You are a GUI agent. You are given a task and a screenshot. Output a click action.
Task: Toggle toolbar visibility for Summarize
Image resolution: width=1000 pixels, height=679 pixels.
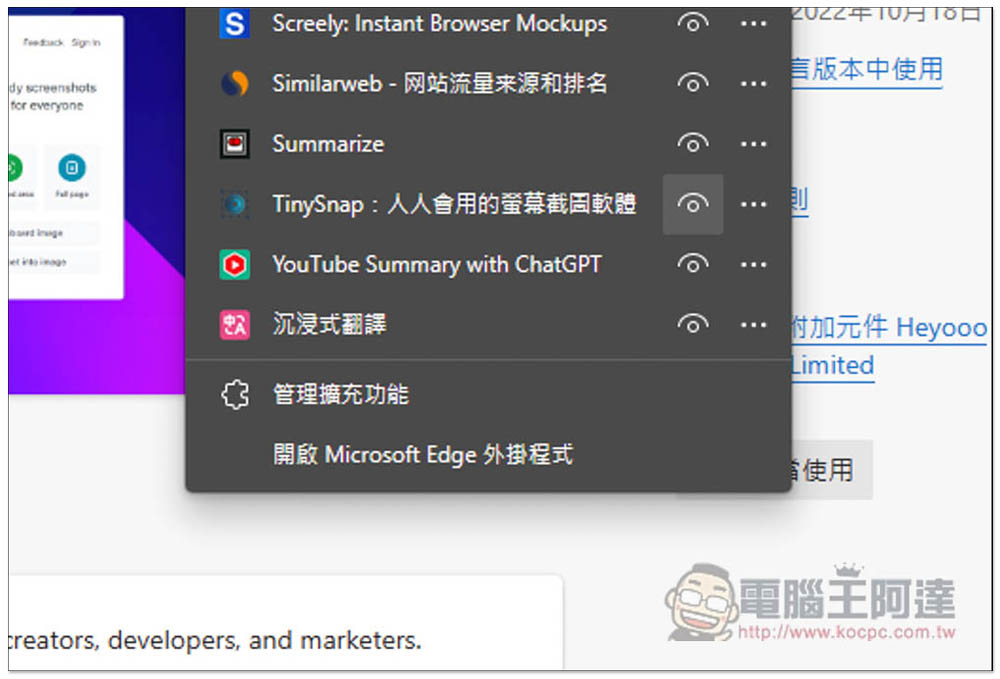click(x=693, y=143)
